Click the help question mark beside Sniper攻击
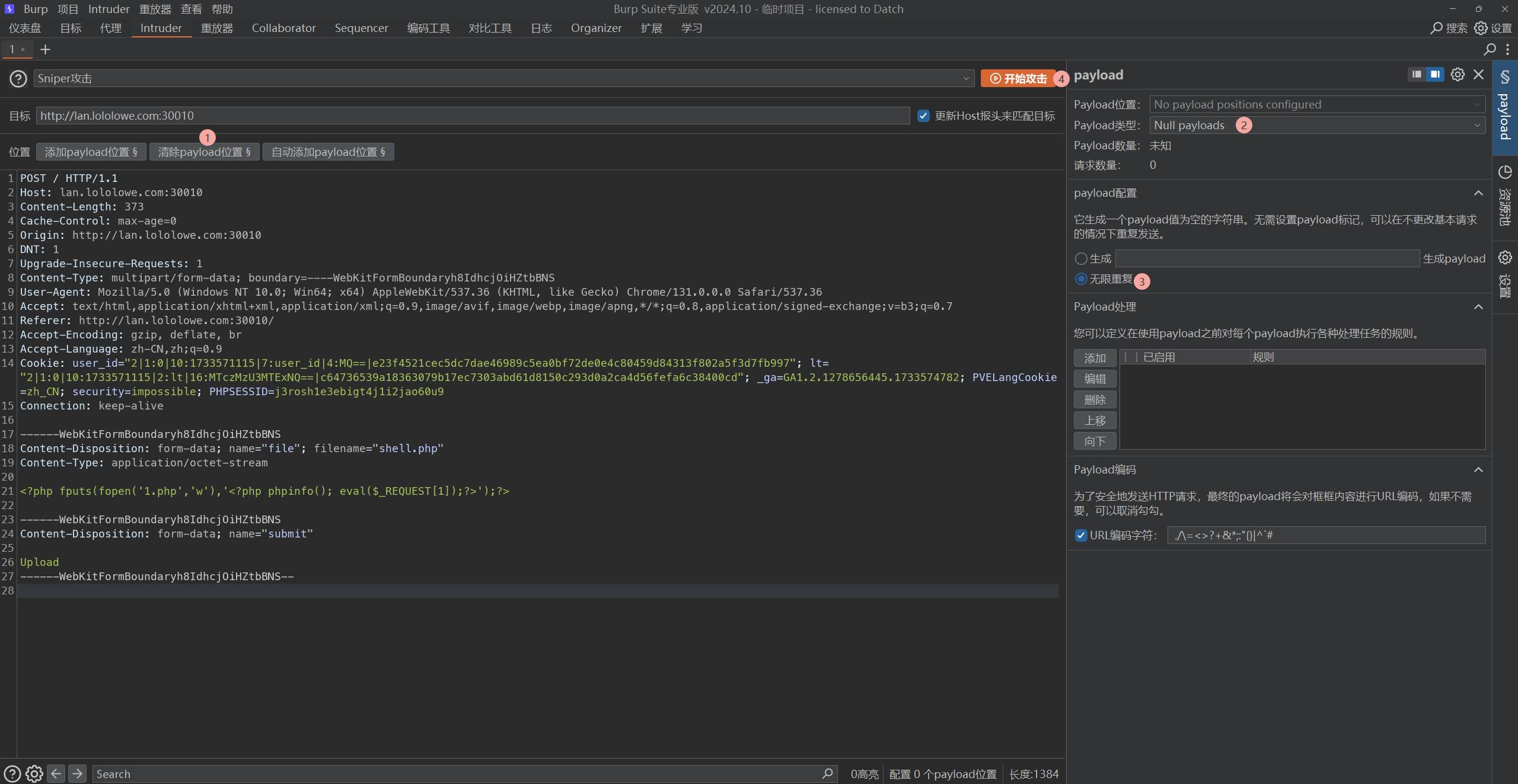Screen dimensions: 1518x784 point(18,78)
